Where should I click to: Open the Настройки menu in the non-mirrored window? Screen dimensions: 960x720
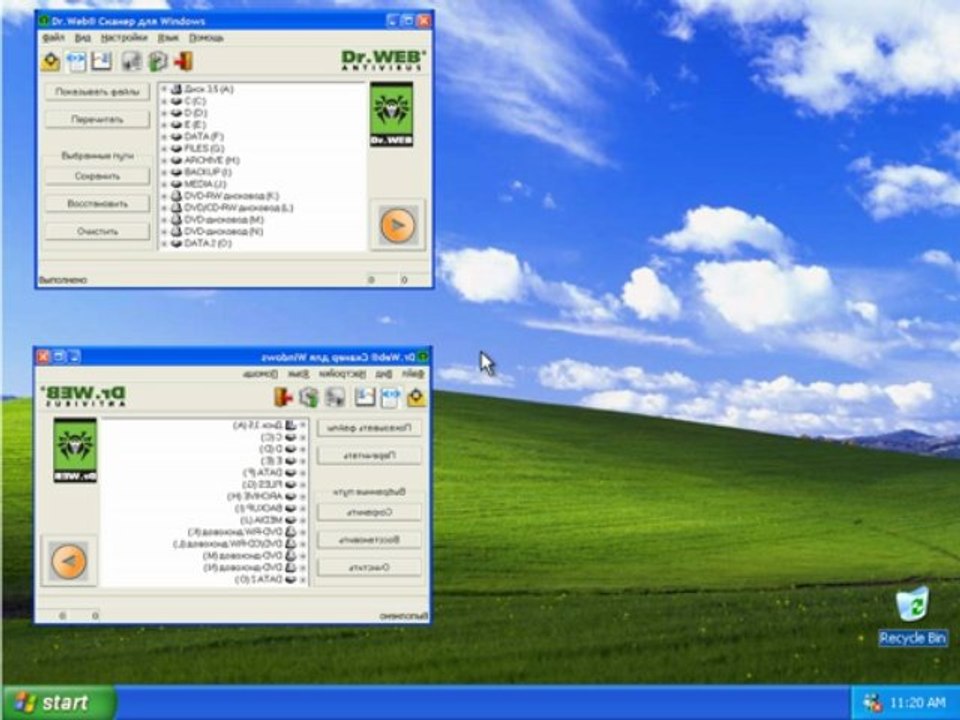coord(124,38)
